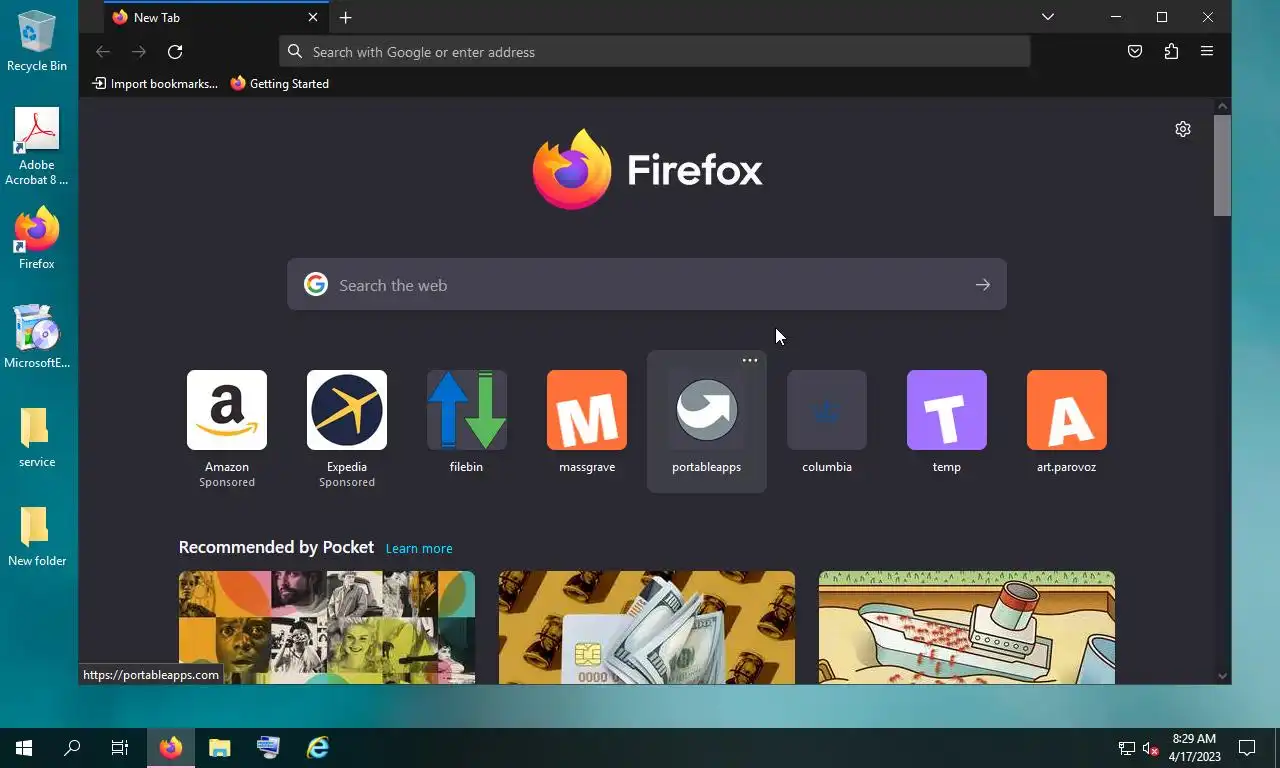
Task: Open the Getting Started bookmark
Action: tap(279, 84)
